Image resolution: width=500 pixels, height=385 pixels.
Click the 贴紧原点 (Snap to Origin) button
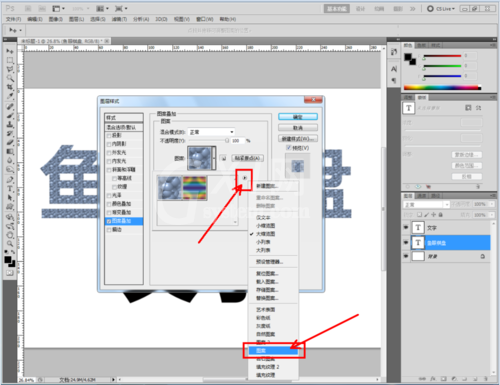click(247, 158)
